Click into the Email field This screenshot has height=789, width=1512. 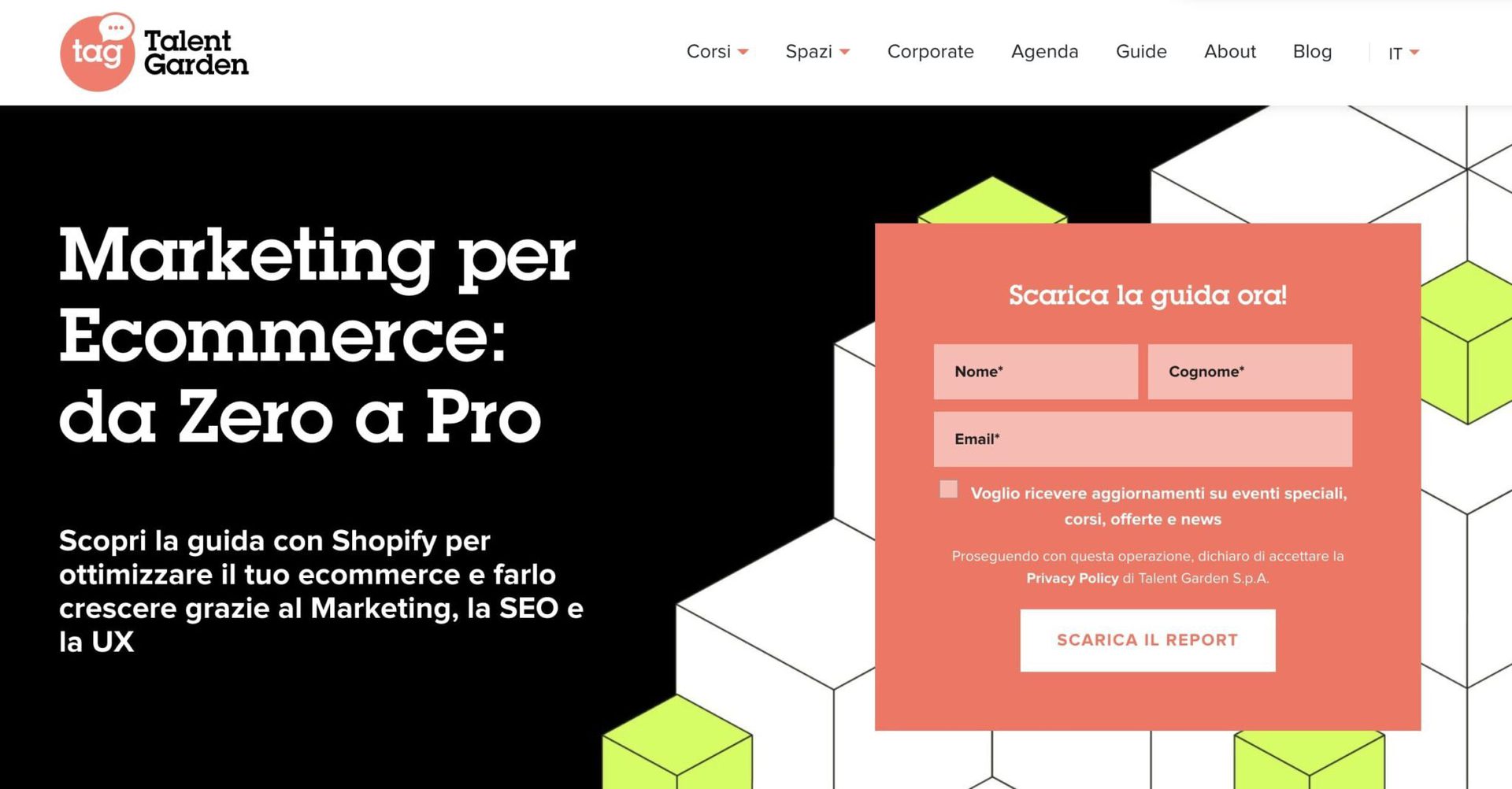(x=1143, y=439)
